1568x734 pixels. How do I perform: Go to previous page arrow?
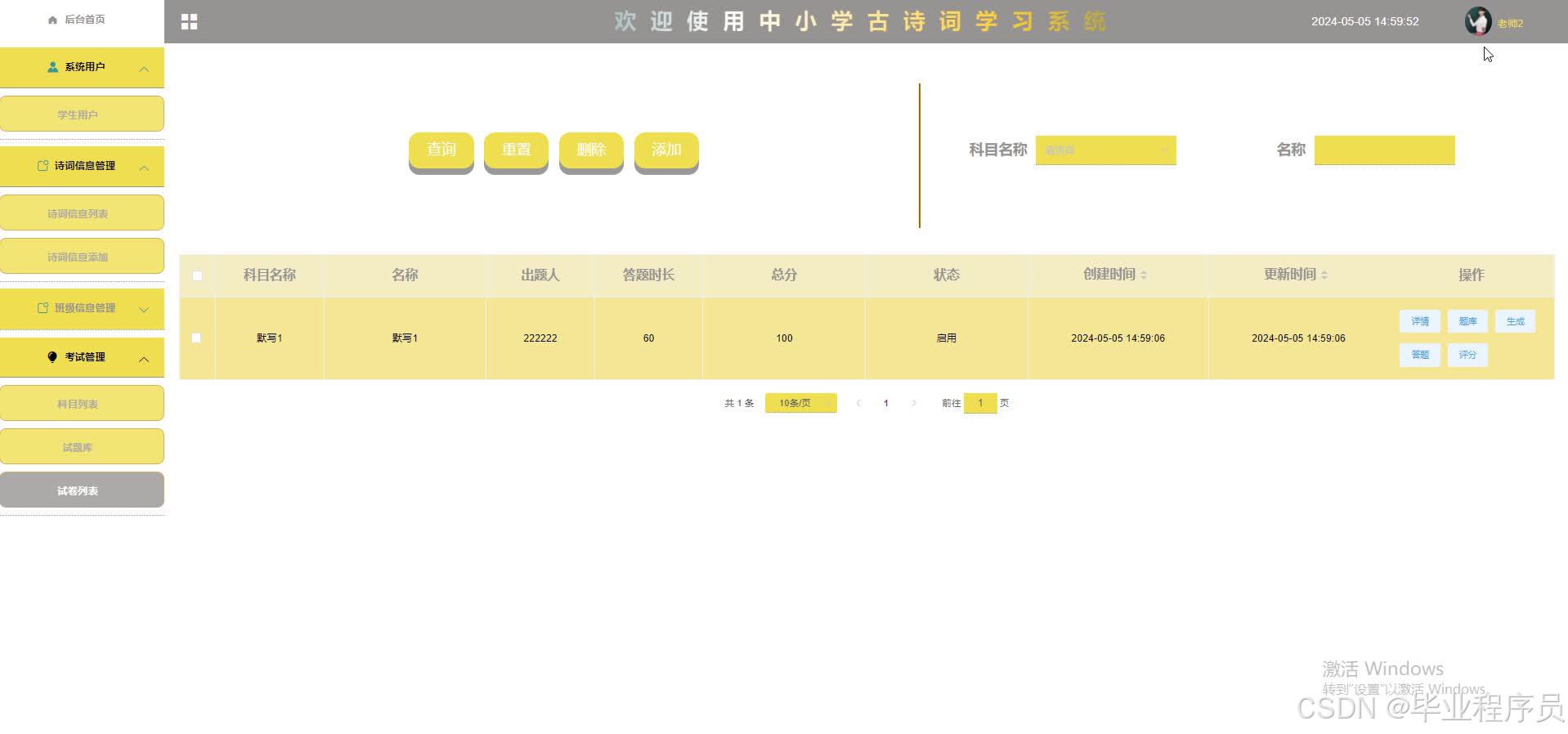tap(858, 403)
